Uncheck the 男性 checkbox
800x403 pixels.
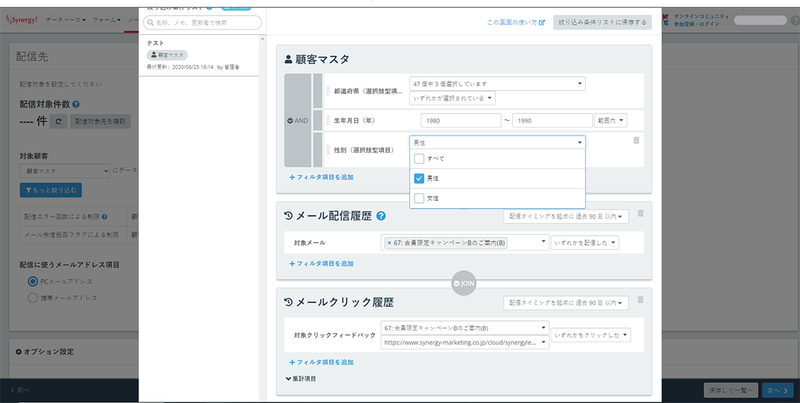tap(419, 179)
